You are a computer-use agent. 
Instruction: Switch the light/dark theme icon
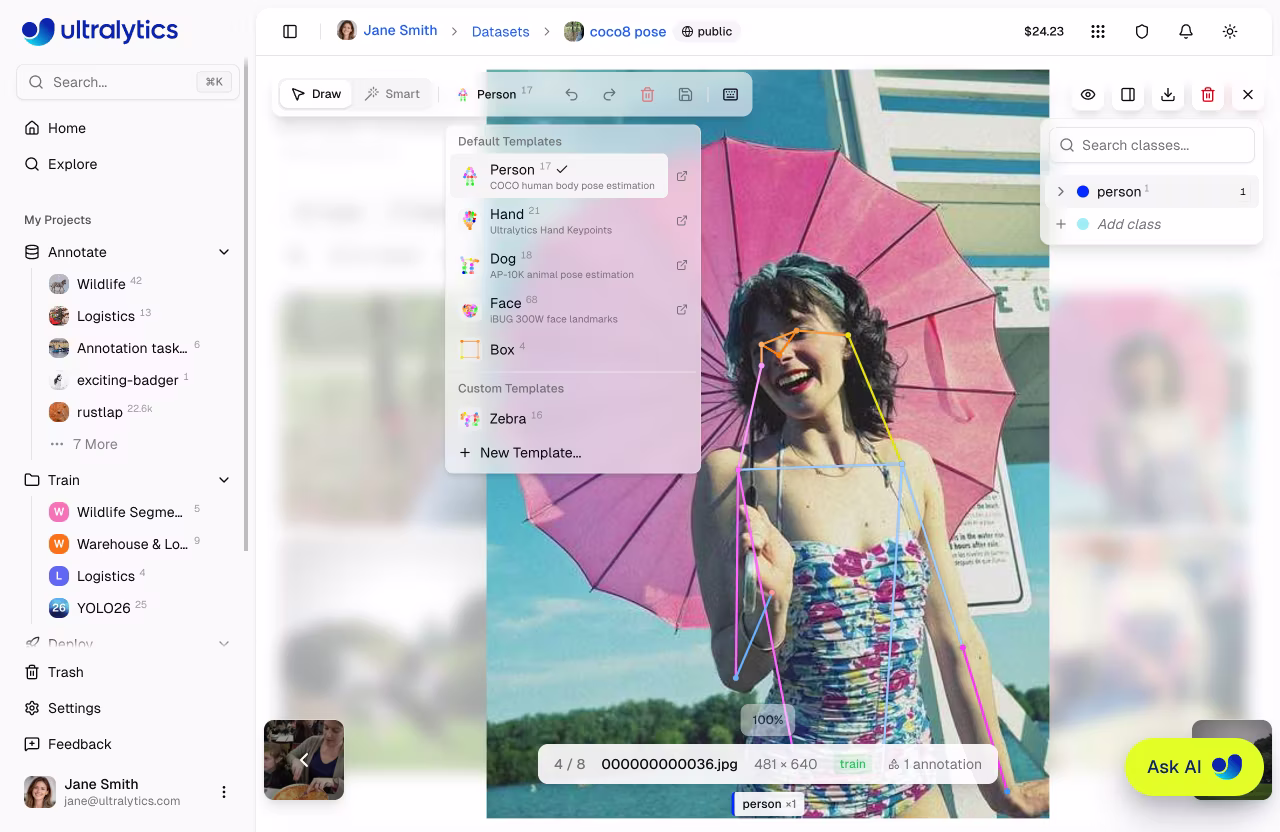coord(1230,31)
